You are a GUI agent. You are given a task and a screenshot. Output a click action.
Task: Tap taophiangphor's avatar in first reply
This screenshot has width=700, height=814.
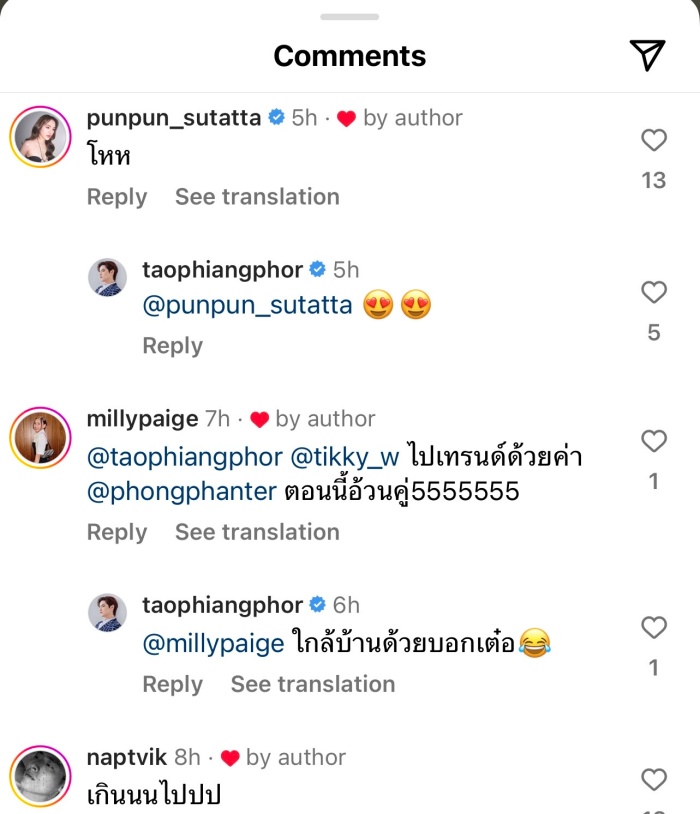[106, 277]
